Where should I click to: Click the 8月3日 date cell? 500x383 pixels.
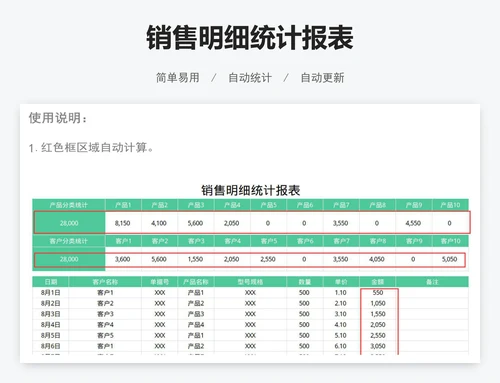50,314
